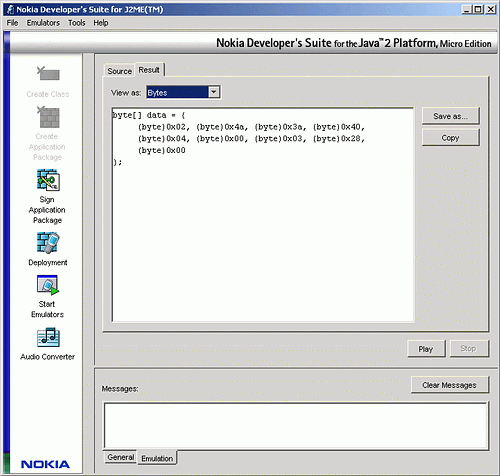Click the '(byte)0x40' value
500x476 pixels.
click(337, 127)
